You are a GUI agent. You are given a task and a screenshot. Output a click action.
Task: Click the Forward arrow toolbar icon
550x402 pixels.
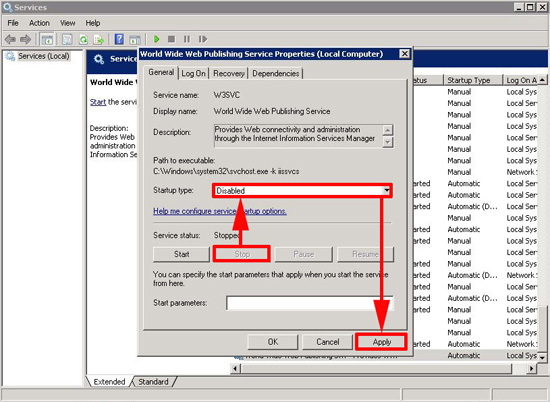pyautogui.click(x=25, y=39)
